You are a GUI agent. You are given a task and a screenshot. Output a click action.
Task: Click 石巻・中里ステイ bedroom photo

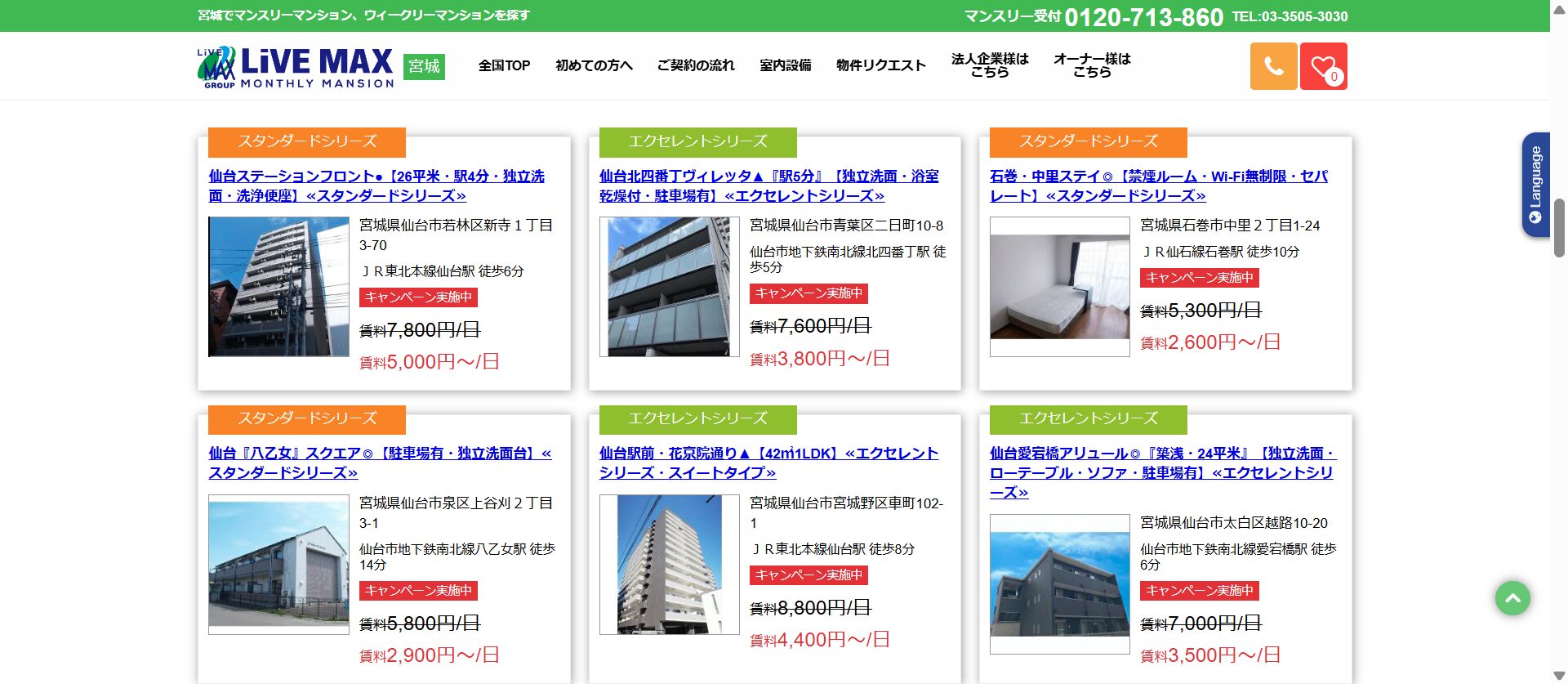coord(1060,287)
